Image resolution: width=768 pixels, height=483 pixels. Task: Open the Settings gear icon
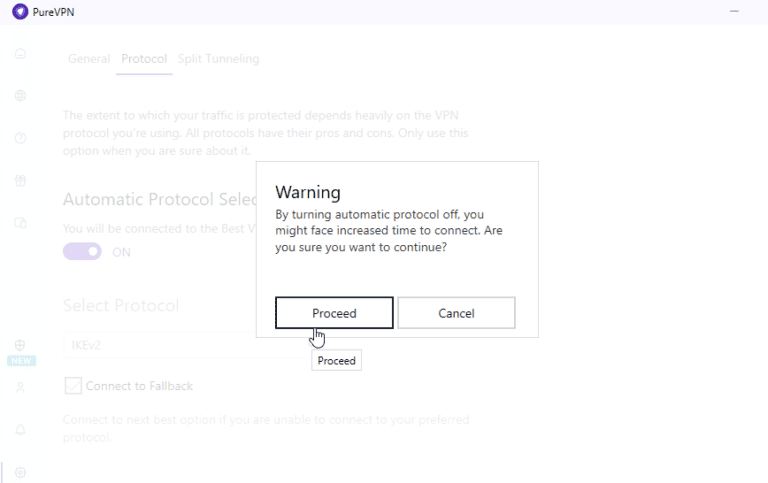(20, 472)
